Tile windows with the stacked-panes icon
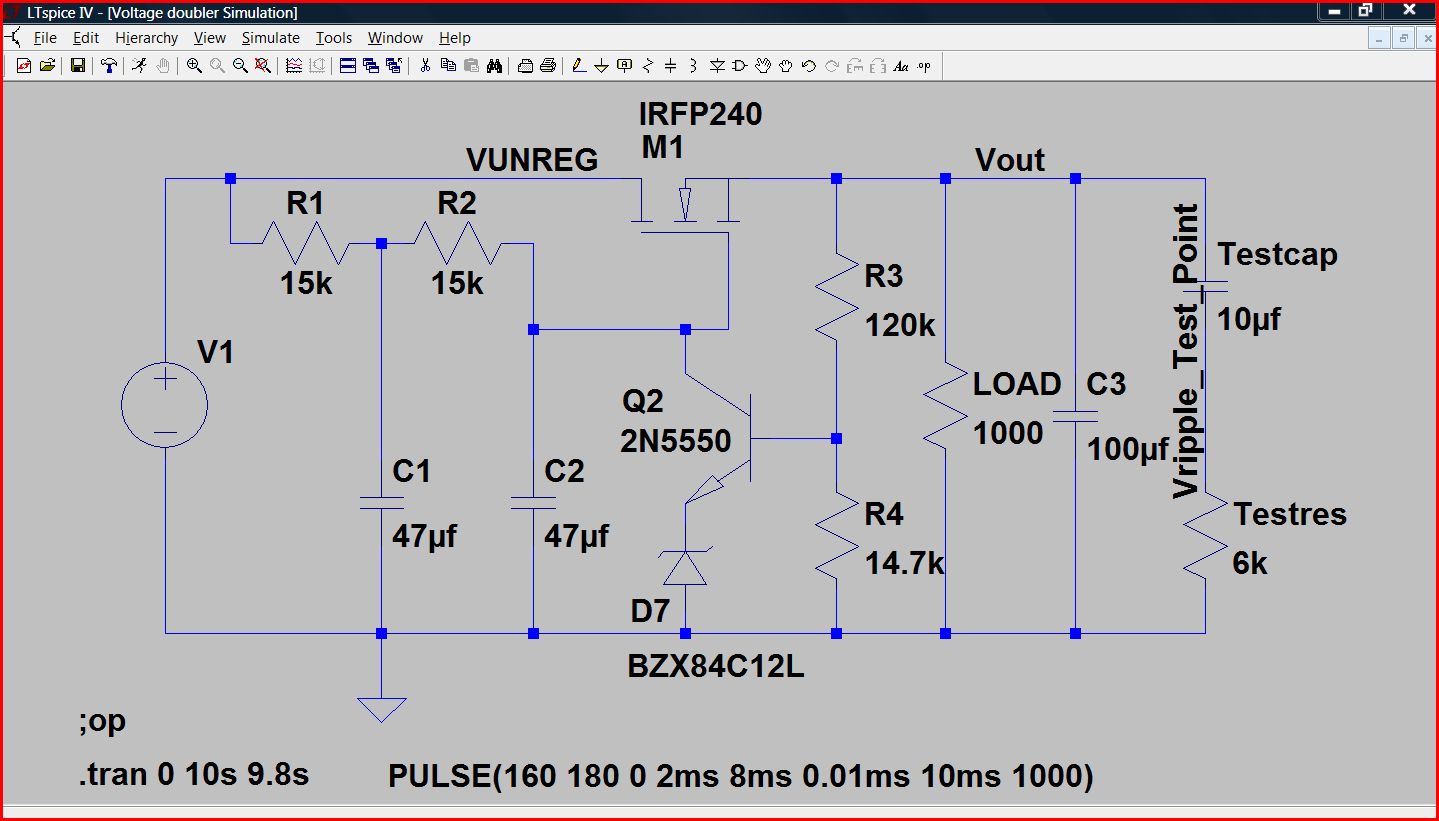1439x821 pixels. click(348, 66)
